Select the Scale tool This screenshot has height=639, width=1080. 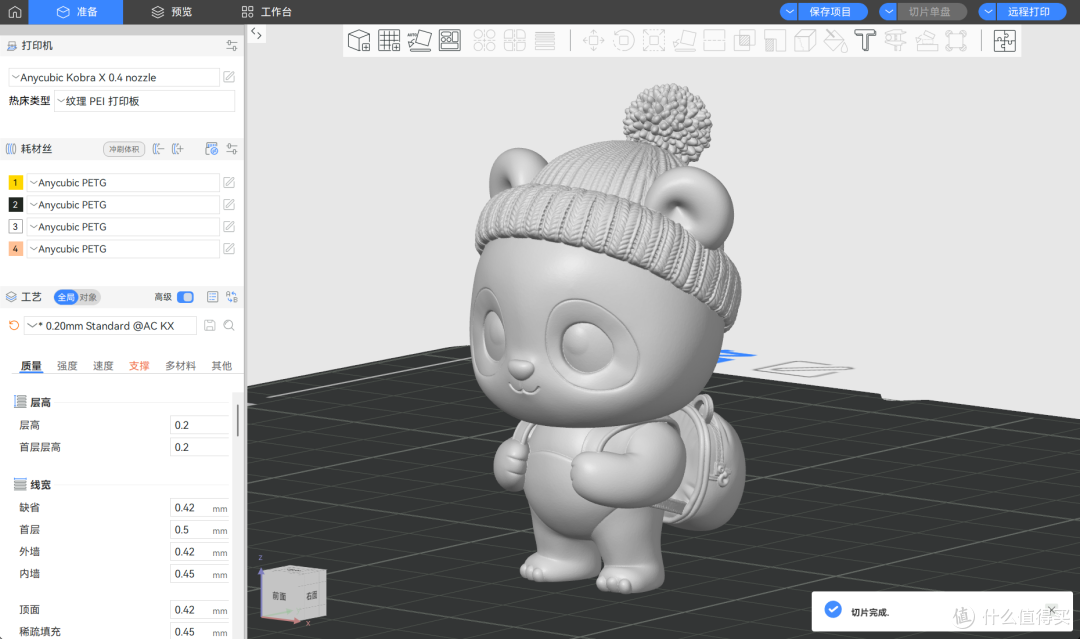tap(654, 41)
